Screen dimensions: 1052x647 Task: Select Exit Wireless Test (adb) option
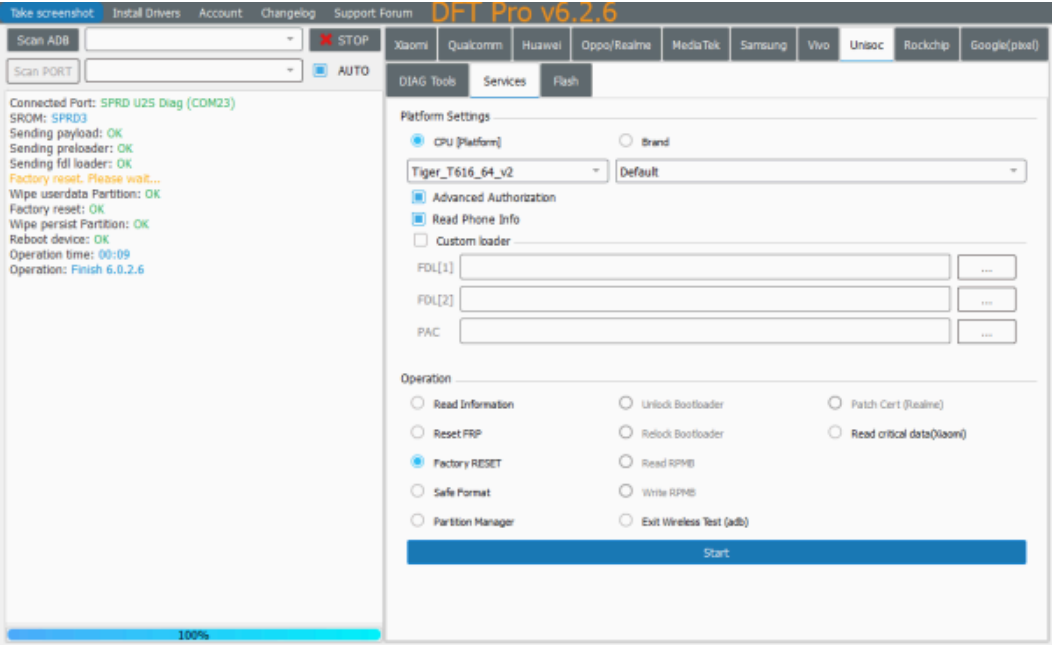point(625,521)
